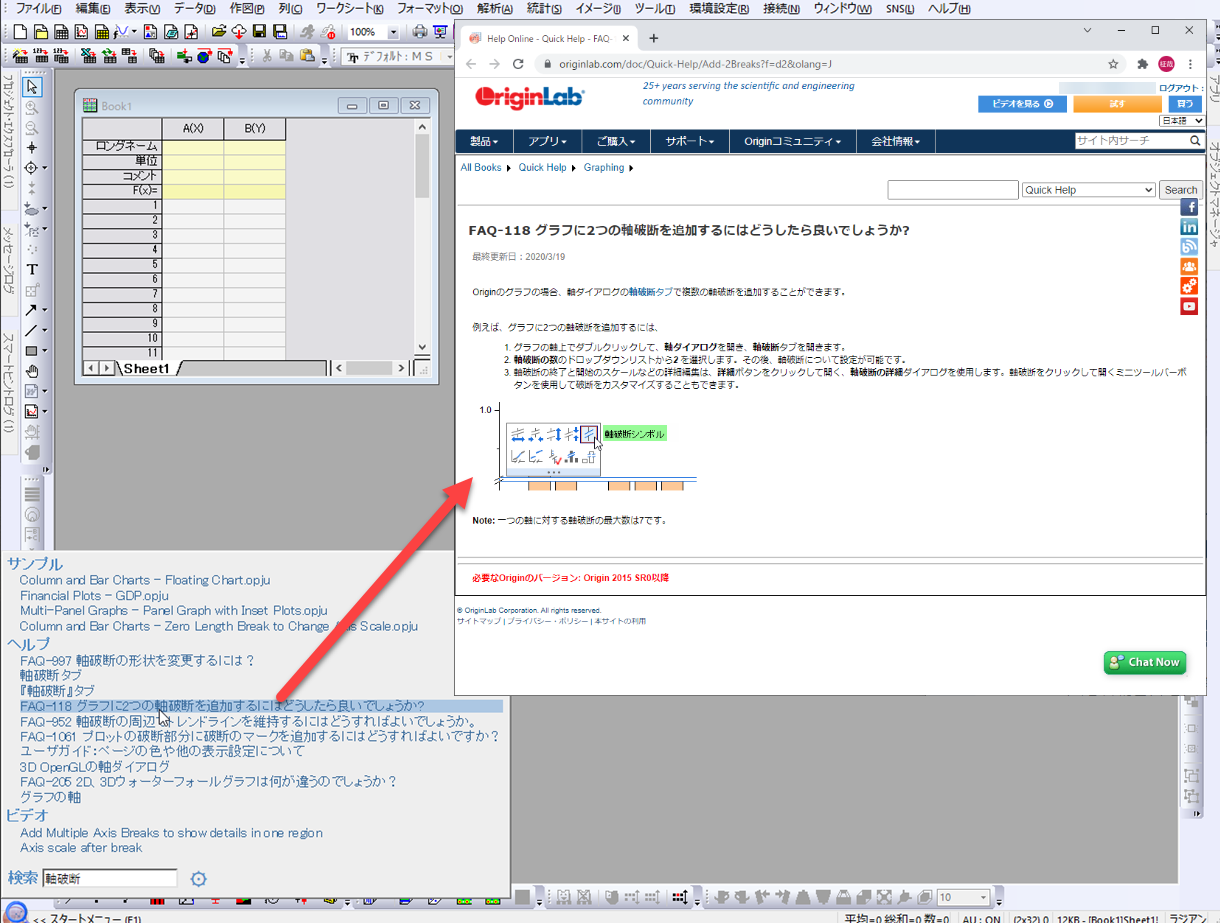Select the Text tool (T)

[32, 269]
